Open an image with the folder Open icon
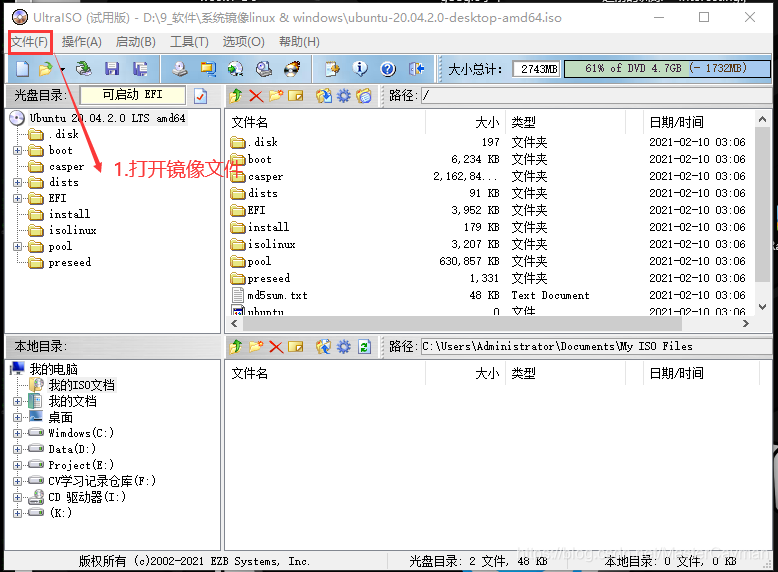Screen dimensions: 778x572 46,69
